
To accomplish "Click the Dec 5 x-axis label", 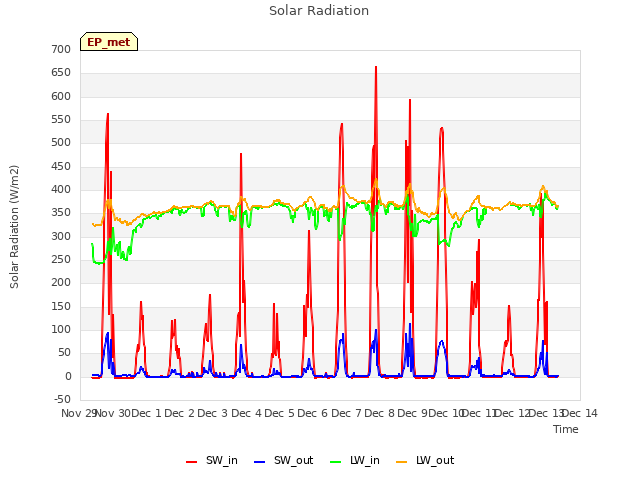I will [x=280, y=413].
